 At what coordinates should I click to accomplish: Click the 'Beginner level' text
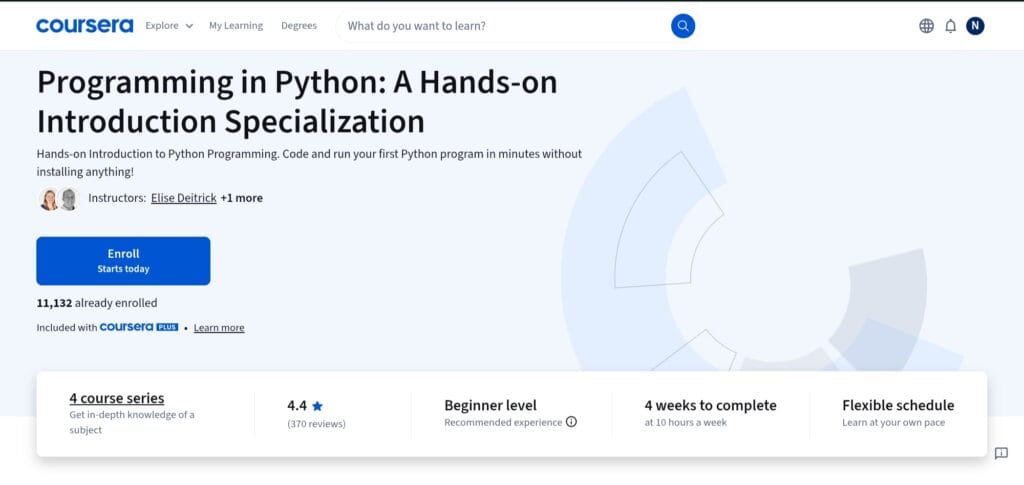(490, 405)
